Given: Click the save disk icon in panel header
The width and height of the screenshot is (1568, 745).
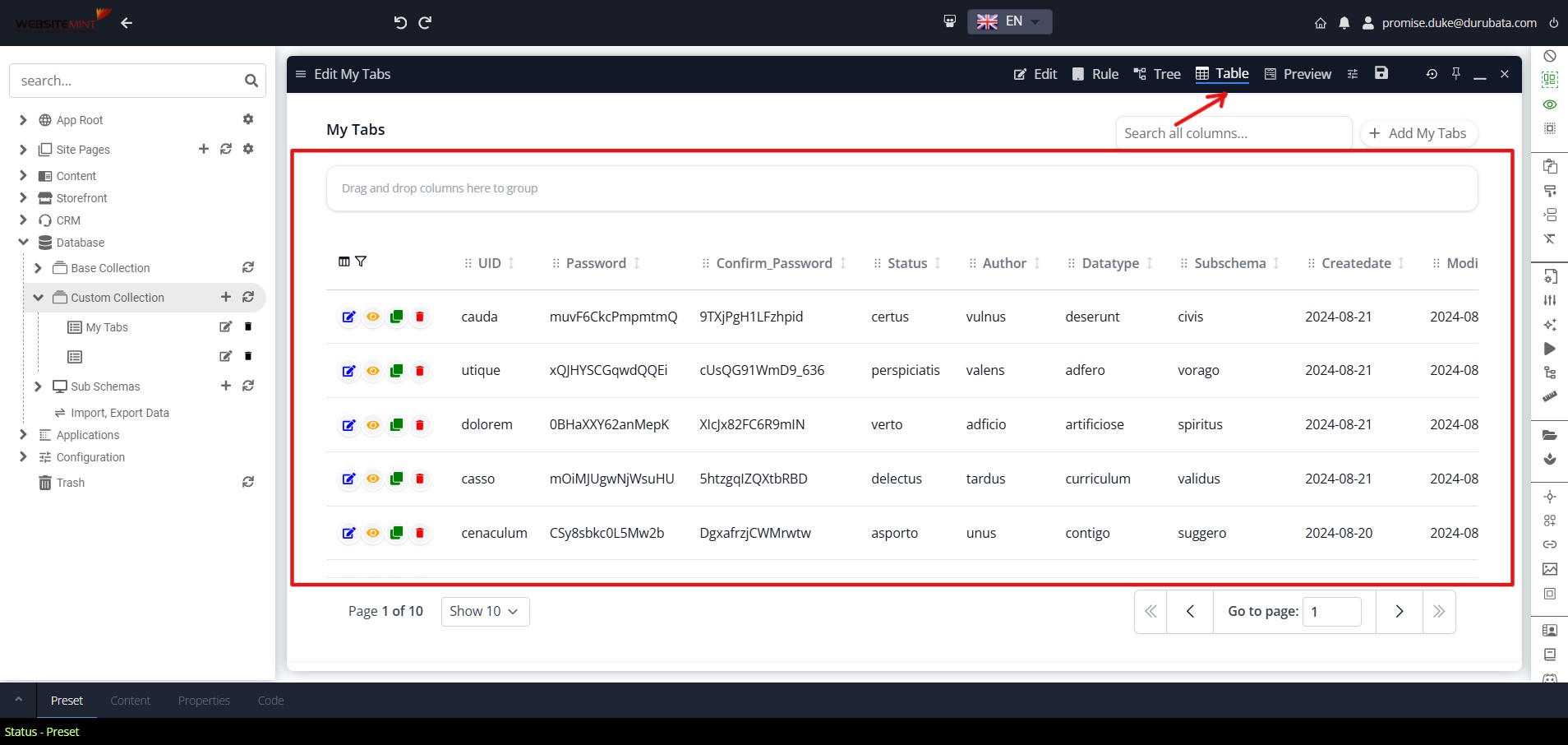Looking at the screenshot, I should click(1381, 73).
